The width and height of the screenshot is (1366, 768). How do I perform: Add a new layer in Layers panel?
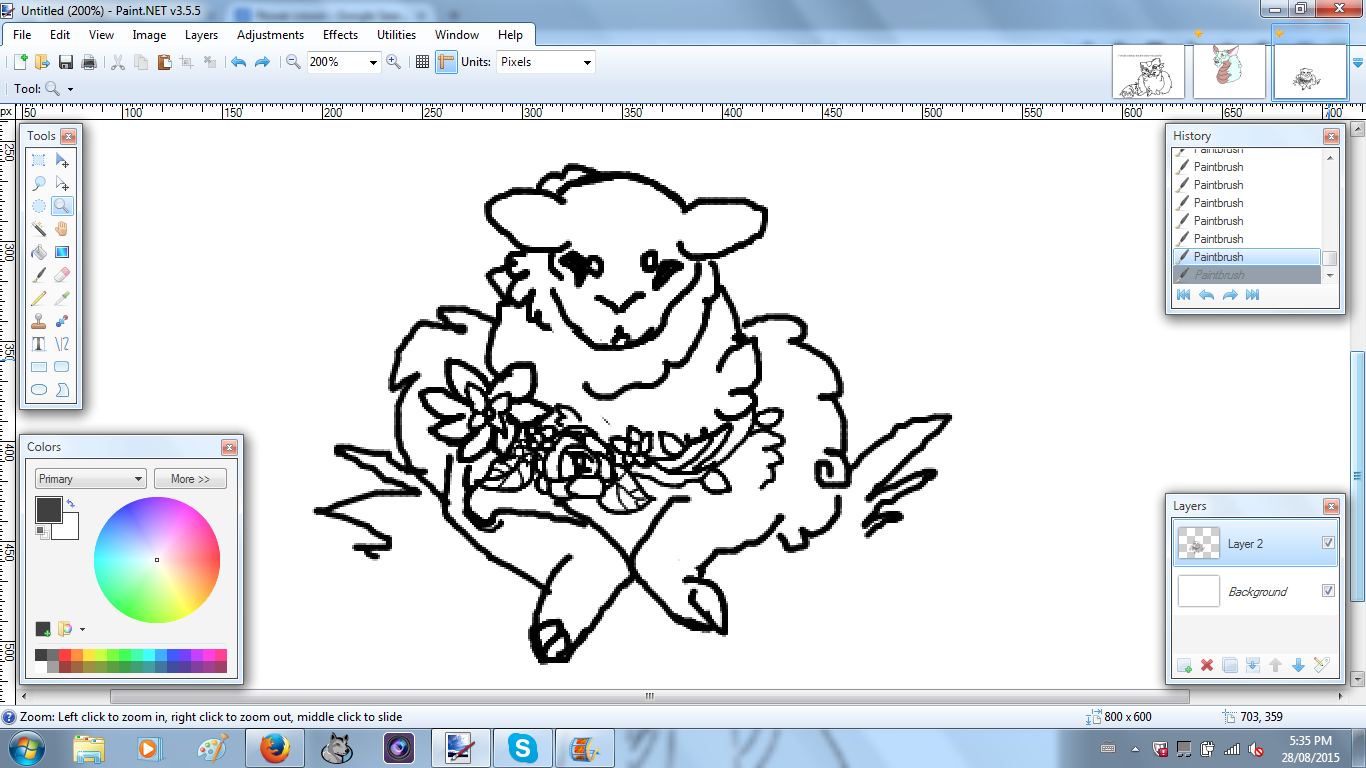[x=1185, y=665]
